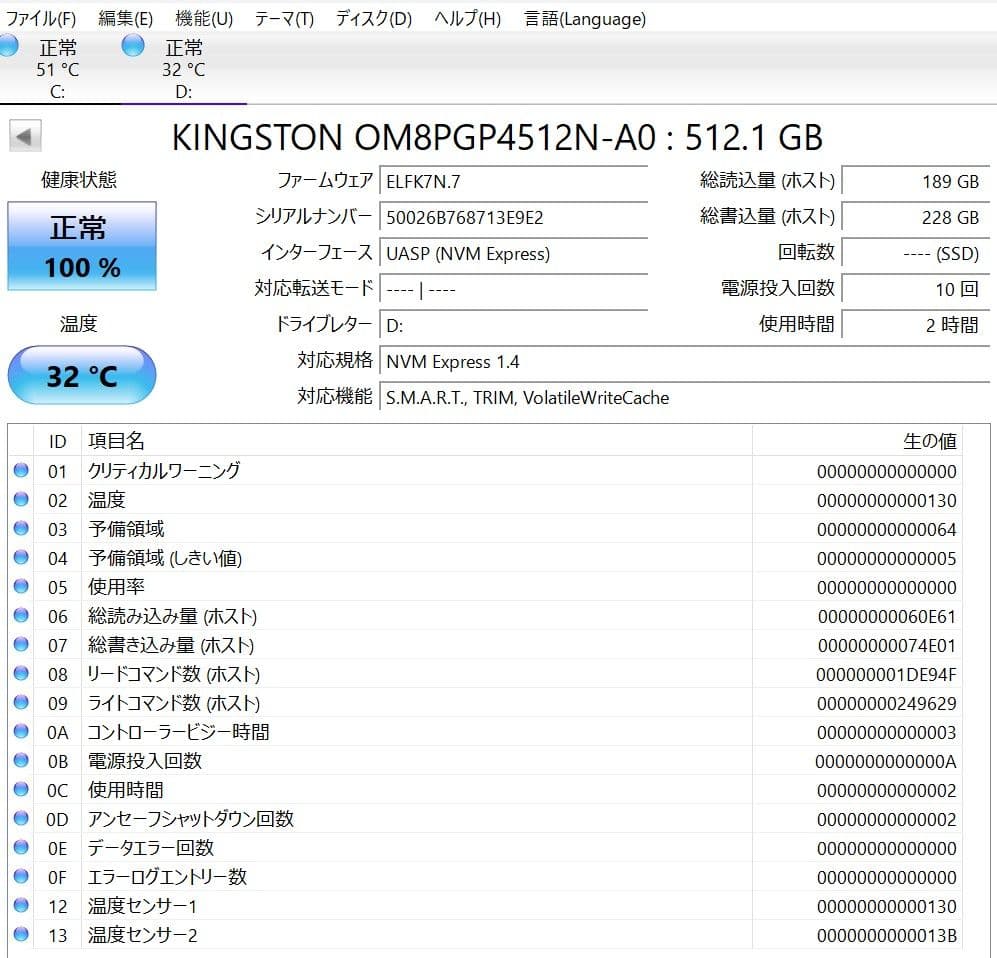The width and height of the screenshot is (997, 958).
Task: Click status orb for ID 13 温度センサー2
Action: tap(21, 934)
